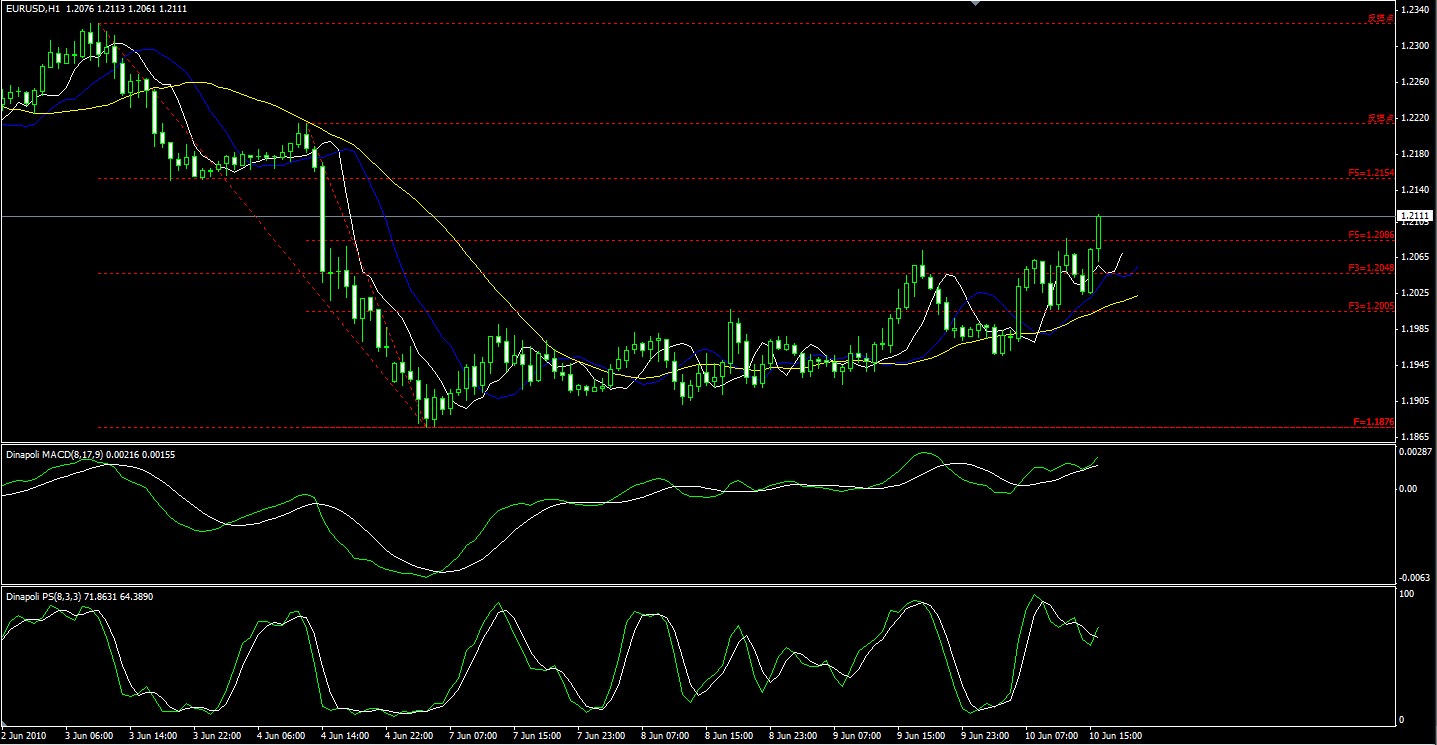Screen dimensions: 1437x745
Task: Select the 4 Jun 06:00 time label
Action: 281,735
